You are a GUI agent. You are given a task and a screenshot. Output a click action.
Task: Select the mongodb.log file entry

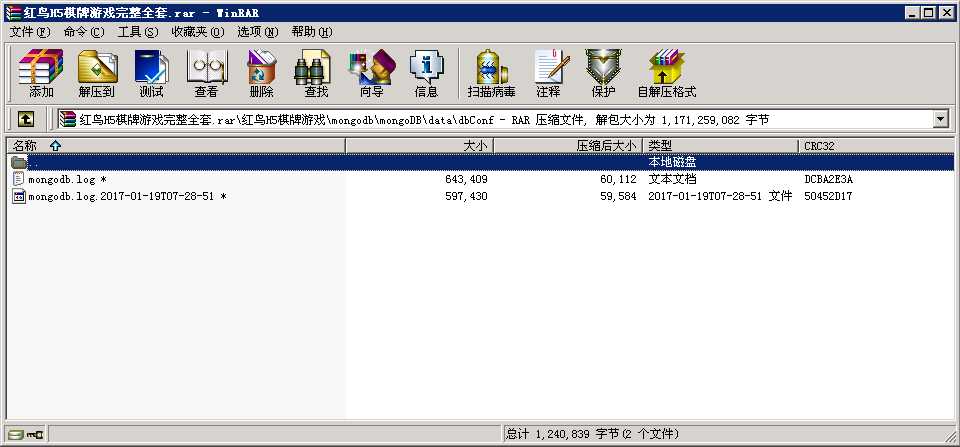point(62,179)
